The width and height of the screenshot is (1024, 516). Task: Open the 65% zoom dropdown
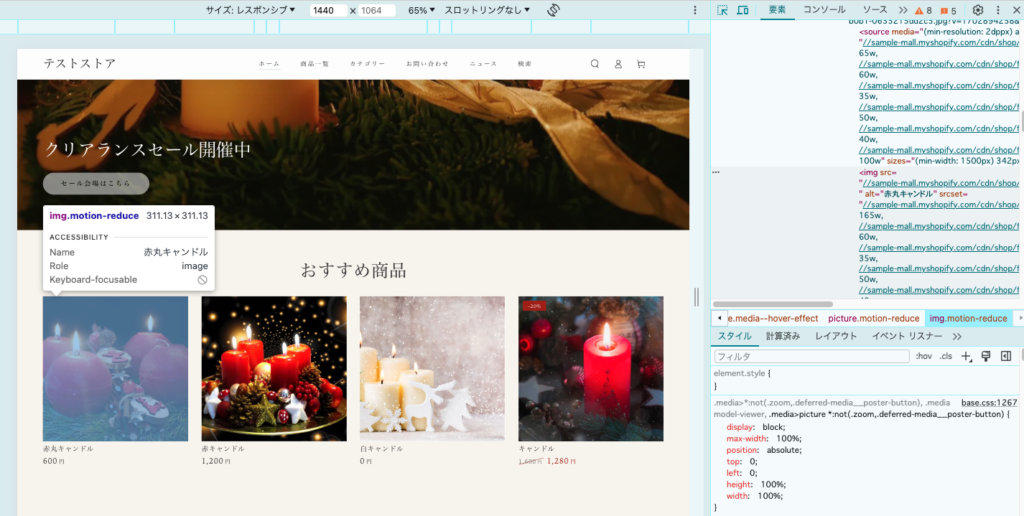click(423, 10)
